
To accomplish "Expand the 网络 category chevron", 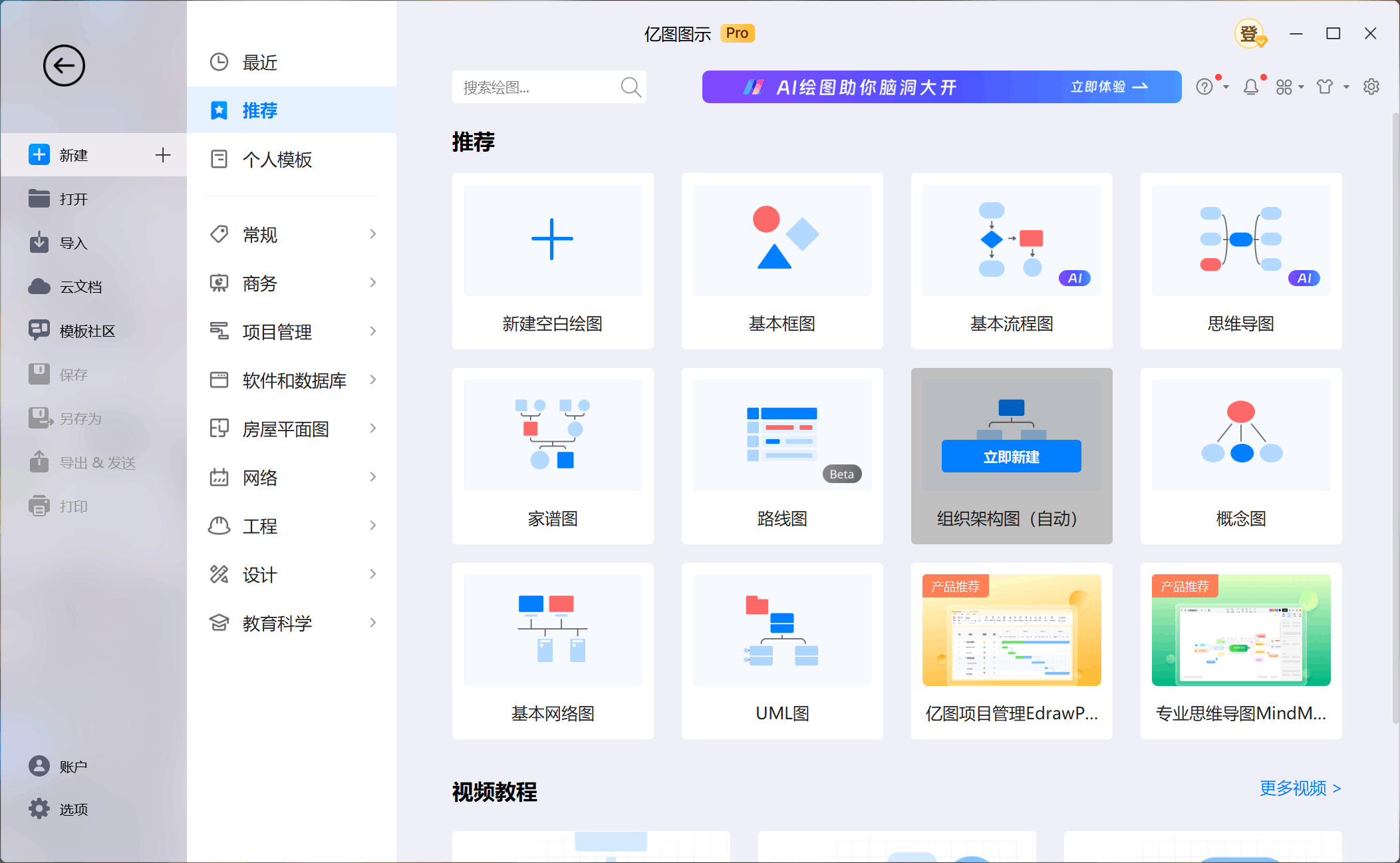I will point(373,477).
